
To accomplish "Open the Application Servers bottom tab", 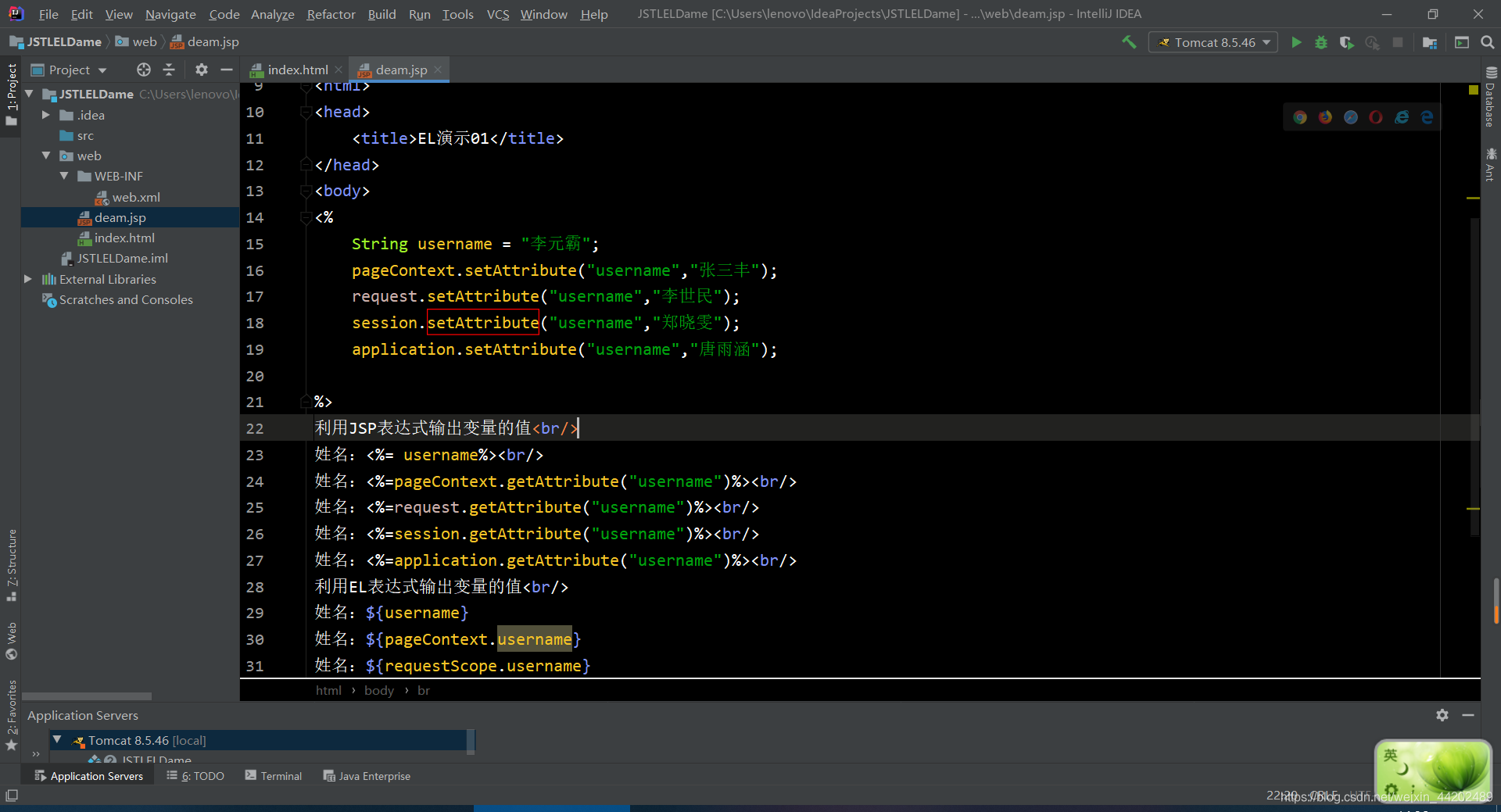I will tap(89, 776).
